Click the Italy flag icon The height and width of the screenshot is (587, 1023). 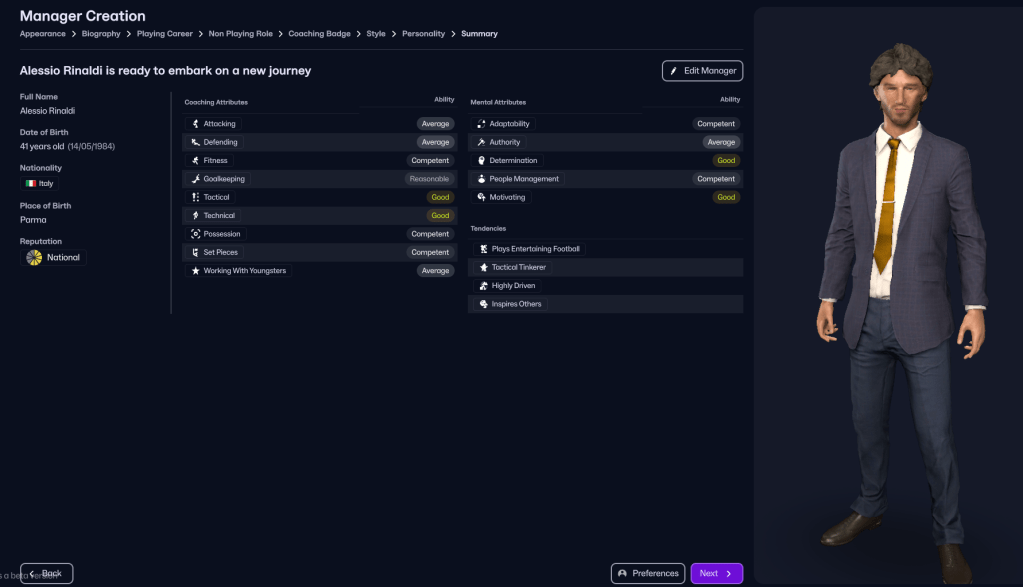[30, 184]
